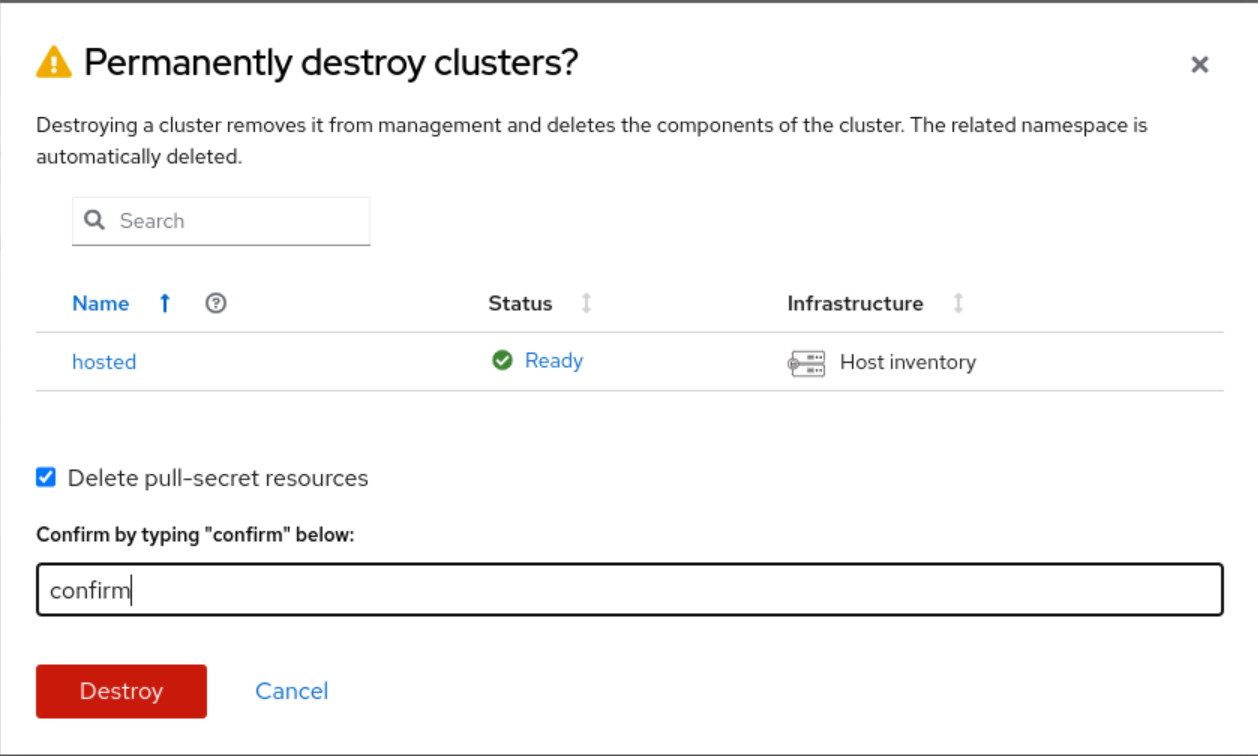Open the hosted cluster link
Viewport: 1258px width, 756px height.
click(x=104, y=362)
